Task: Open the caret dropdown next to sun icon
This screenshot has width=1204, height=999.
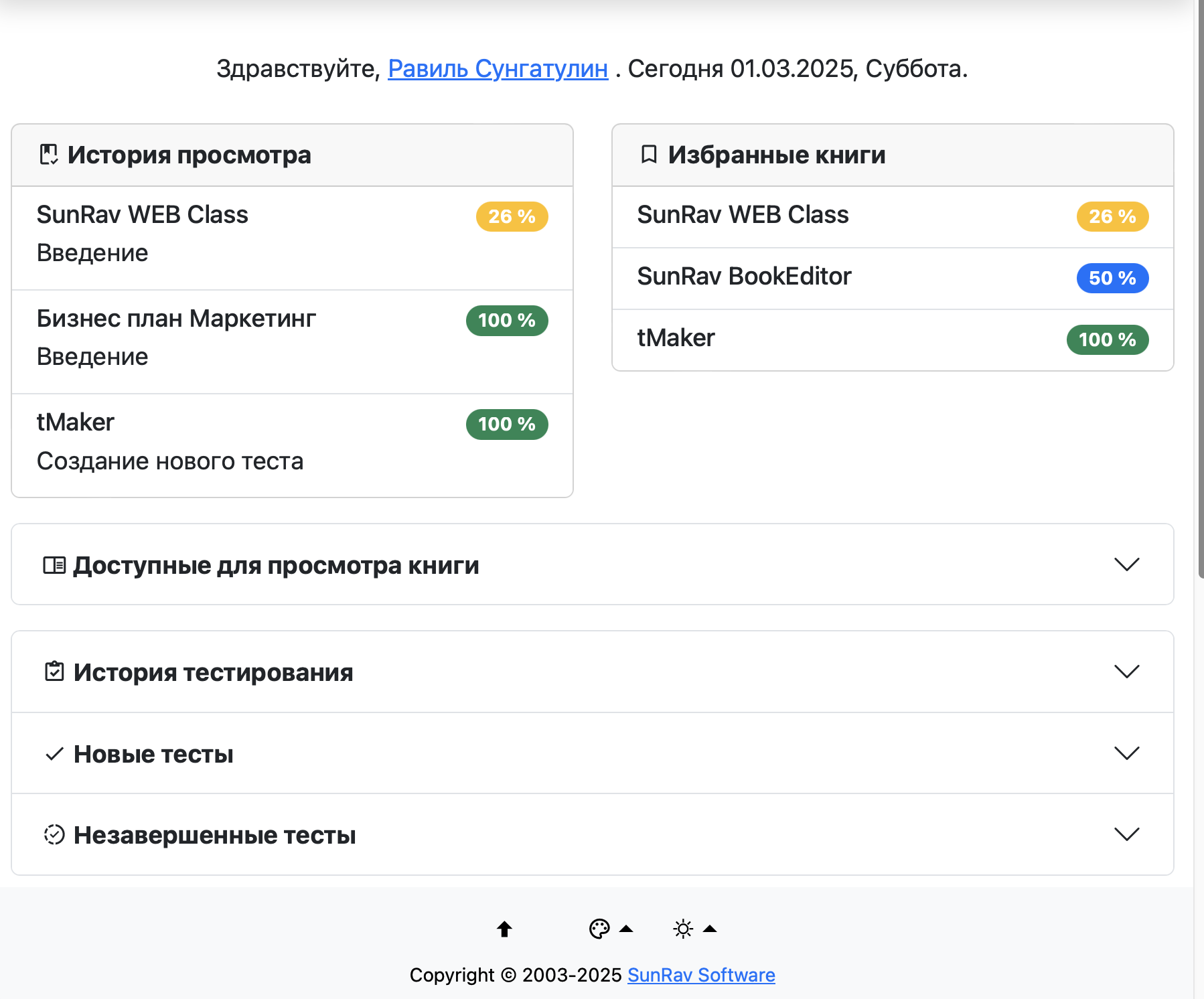Action: tap(710, 929)
